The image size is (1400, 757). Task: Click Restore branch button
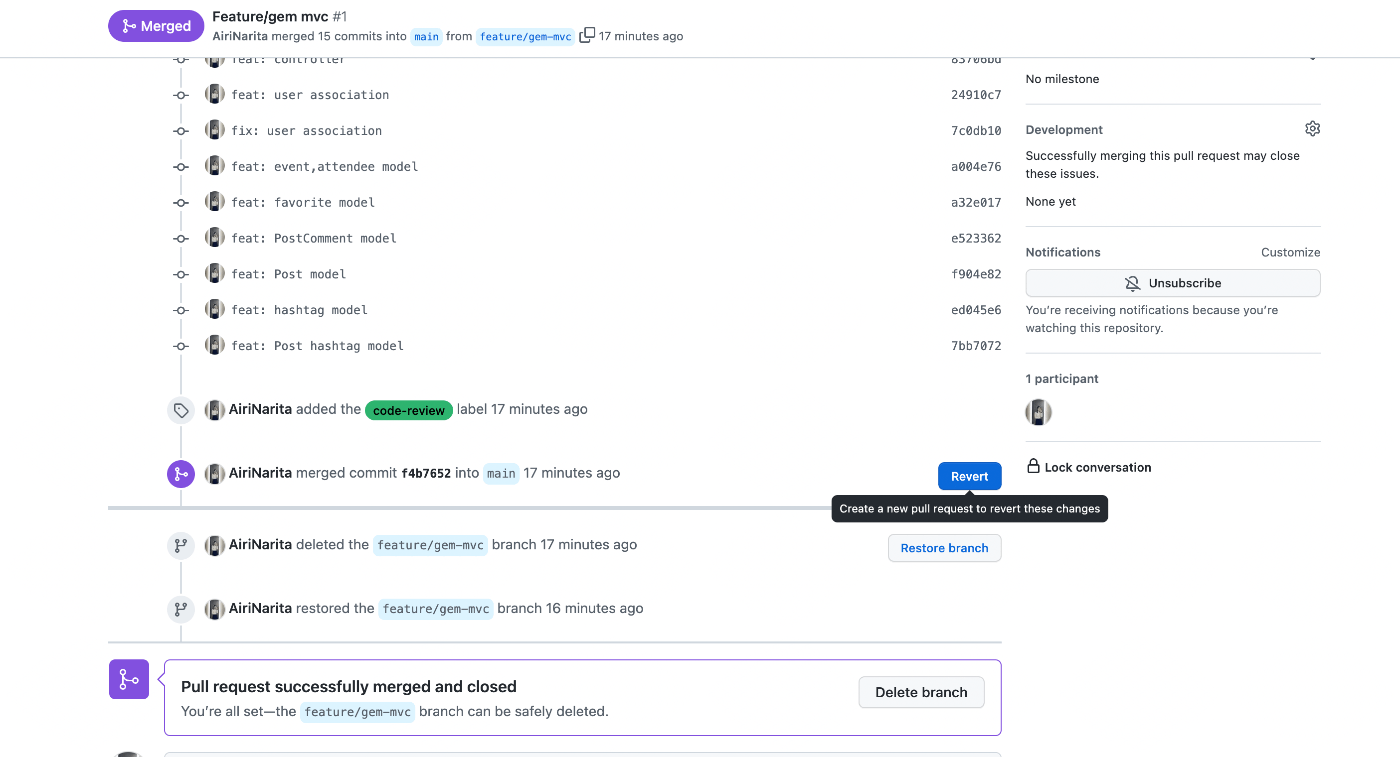(944, 548)
